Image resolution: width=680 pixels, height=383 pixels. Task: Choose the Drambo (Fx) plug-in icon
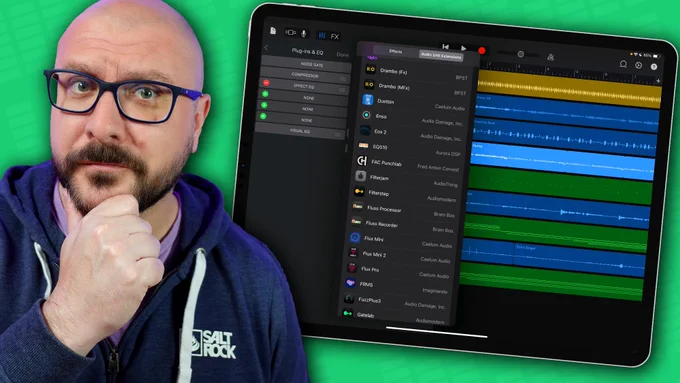371,69
